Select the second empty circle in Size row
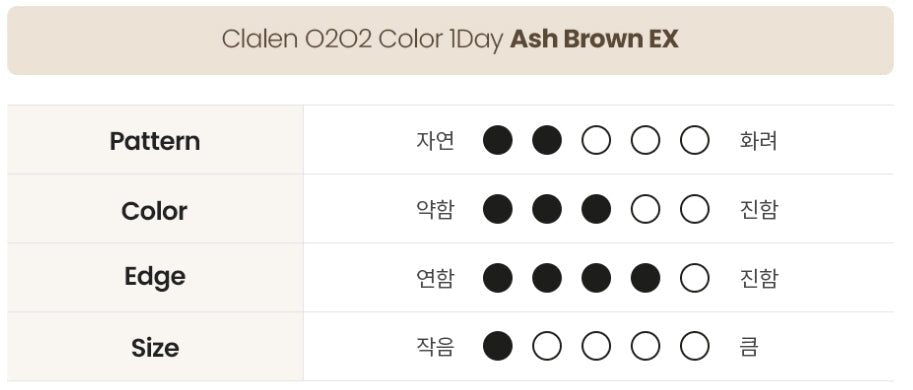This screenshot has height=390, width=913. pos(547,346)
